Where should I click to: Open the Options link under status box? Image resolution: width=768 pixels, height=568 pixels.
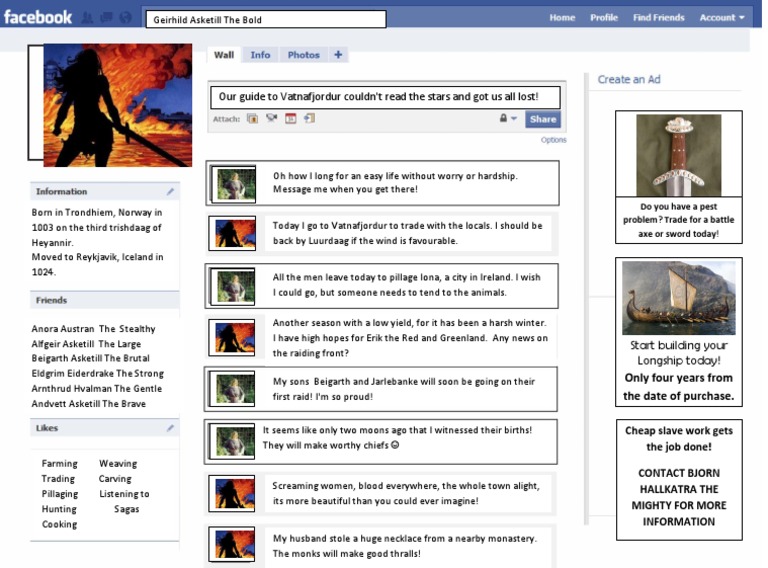553,140
